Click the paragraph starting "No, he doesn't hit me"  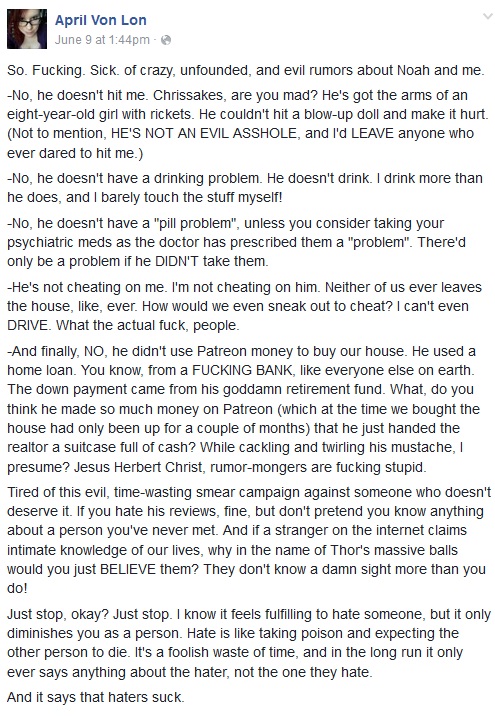click(x=247, y=124)
